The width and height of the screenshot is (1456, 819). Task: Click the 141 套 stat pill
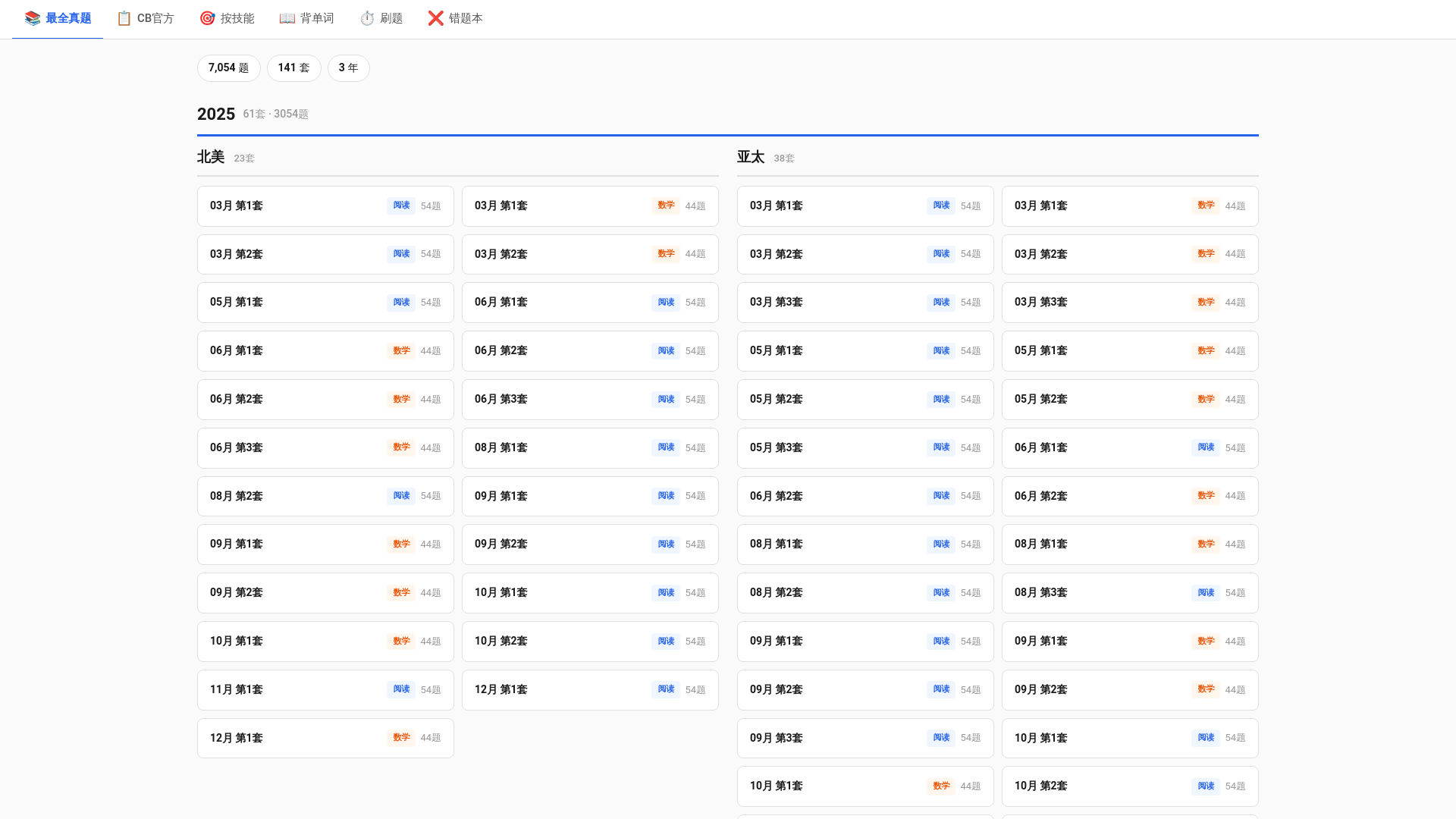(293, 68)
